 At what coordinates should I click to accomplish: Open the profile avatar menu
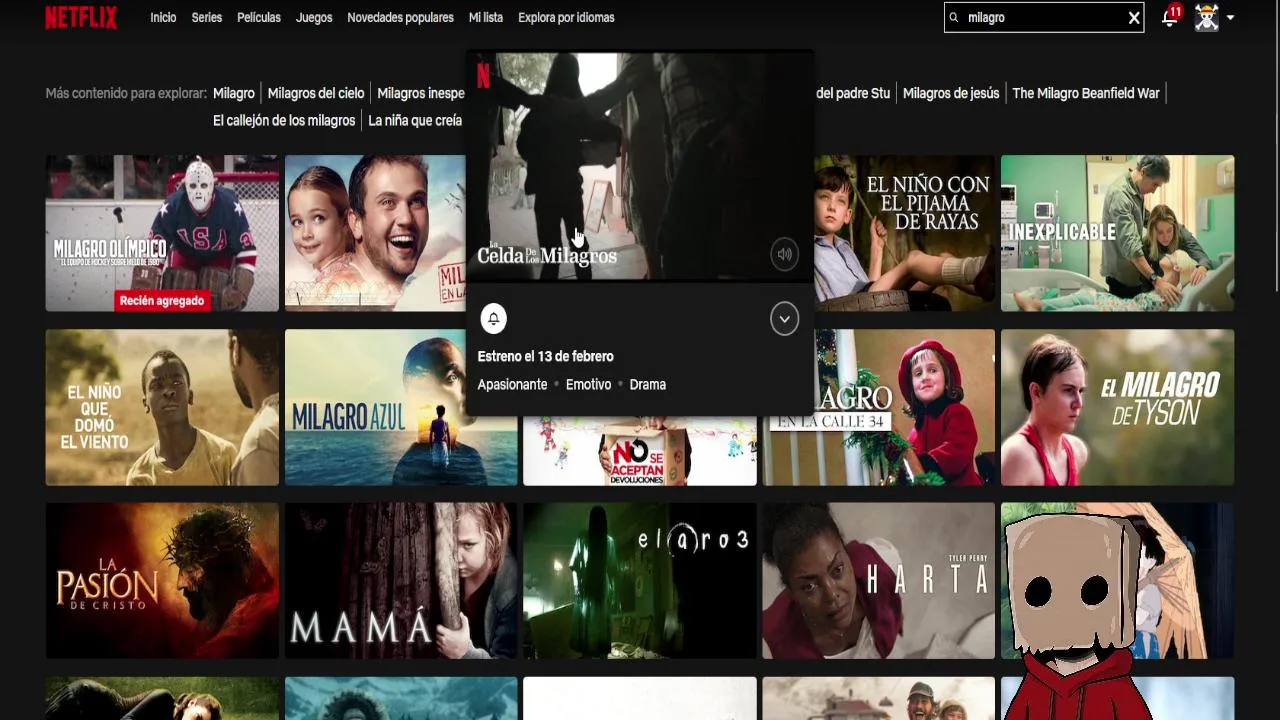(1207, 17)
